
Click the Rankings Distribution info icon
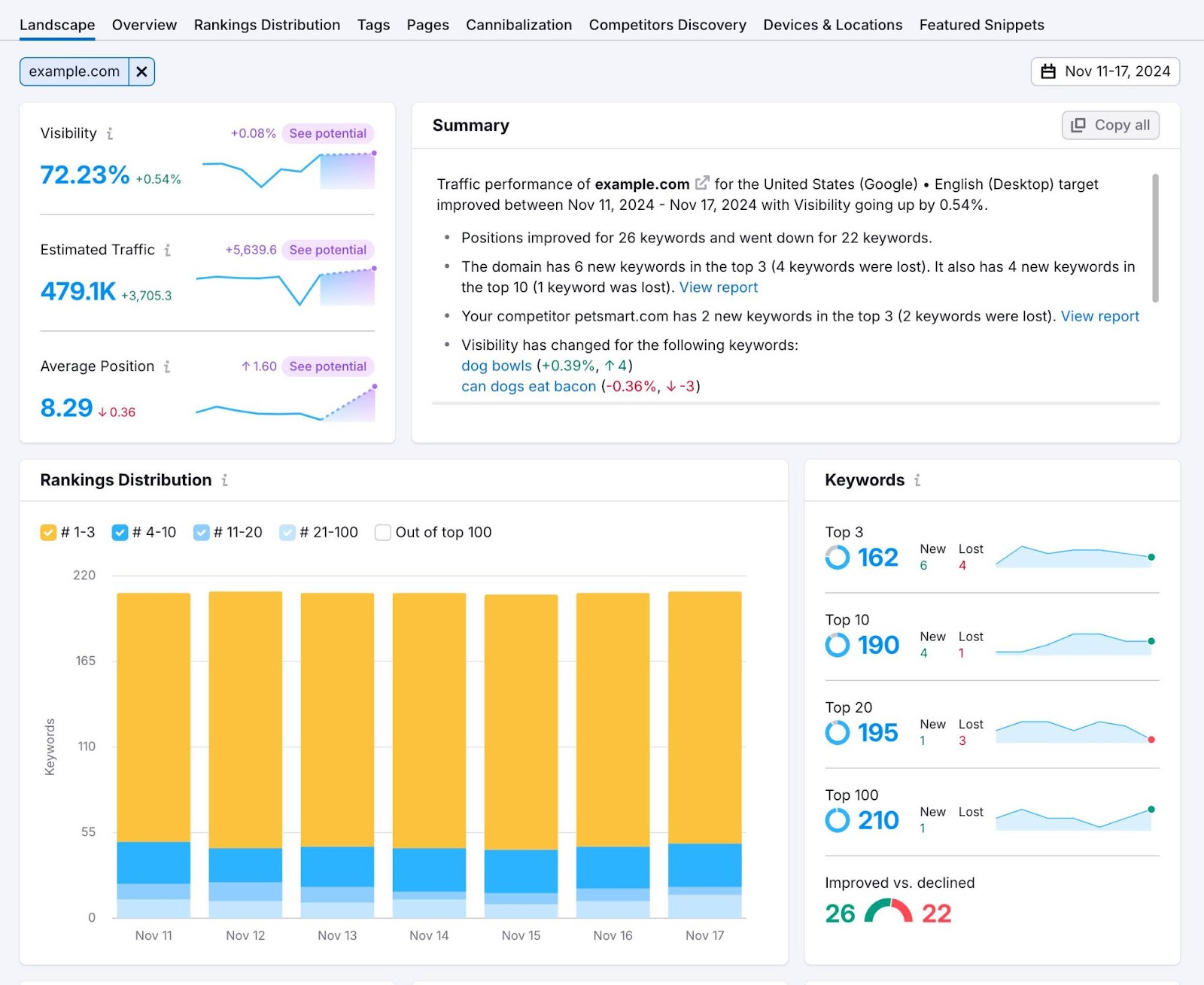224,481
